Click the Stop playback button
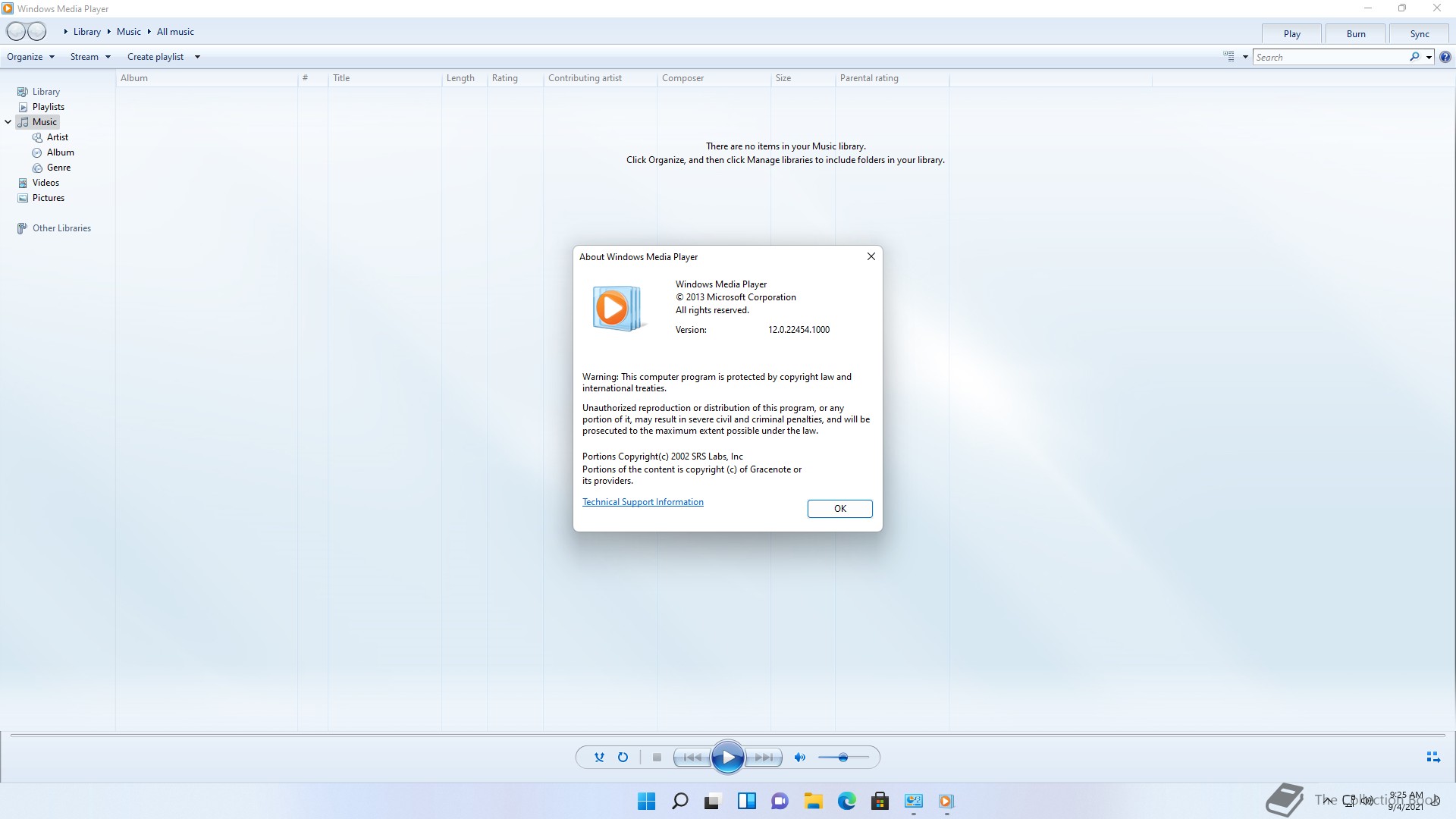The image size is (1456, 819). (x=657, y=757)
